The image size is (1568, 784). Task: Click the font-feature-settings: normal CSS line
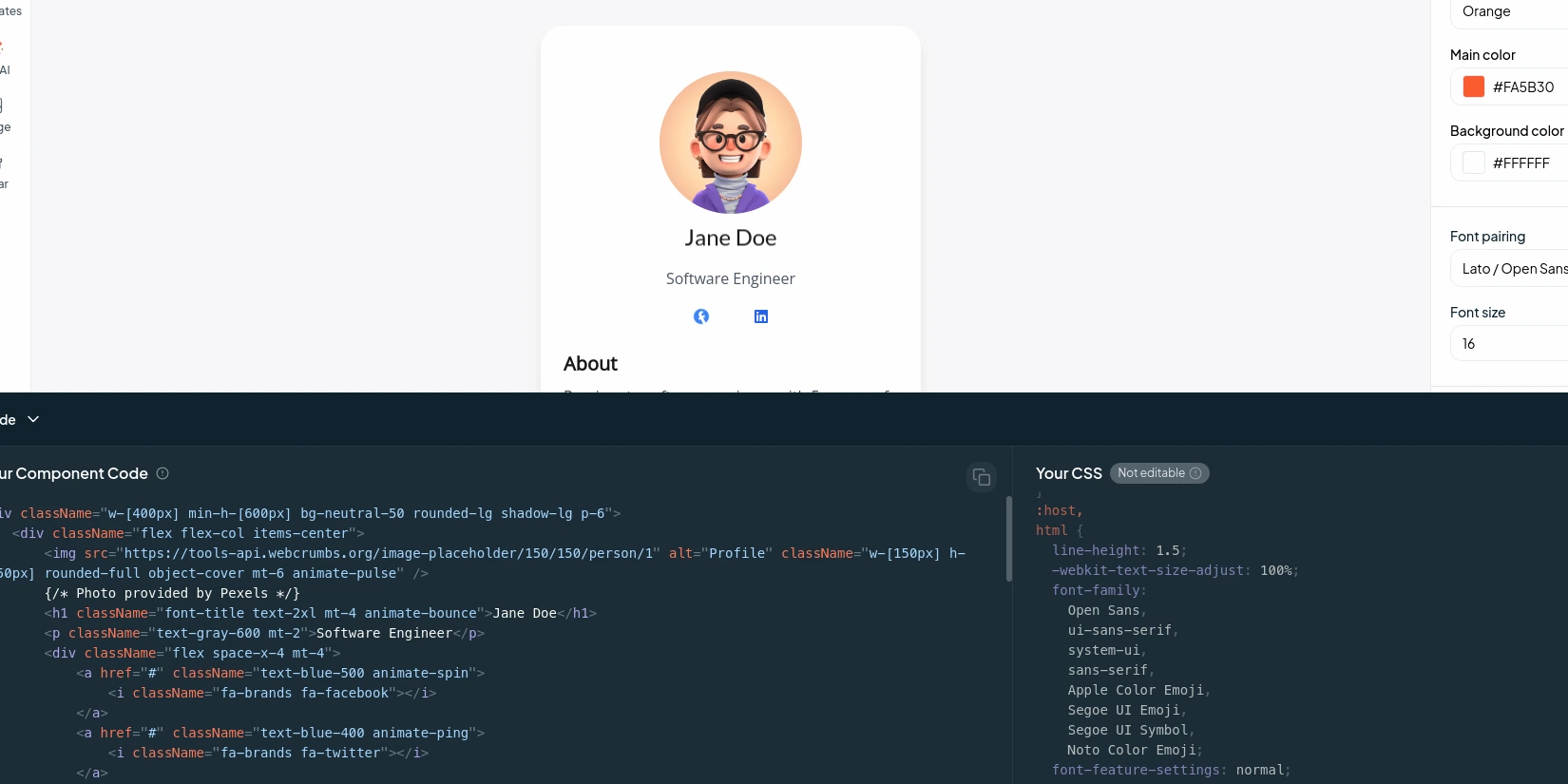click(1172, 770)
